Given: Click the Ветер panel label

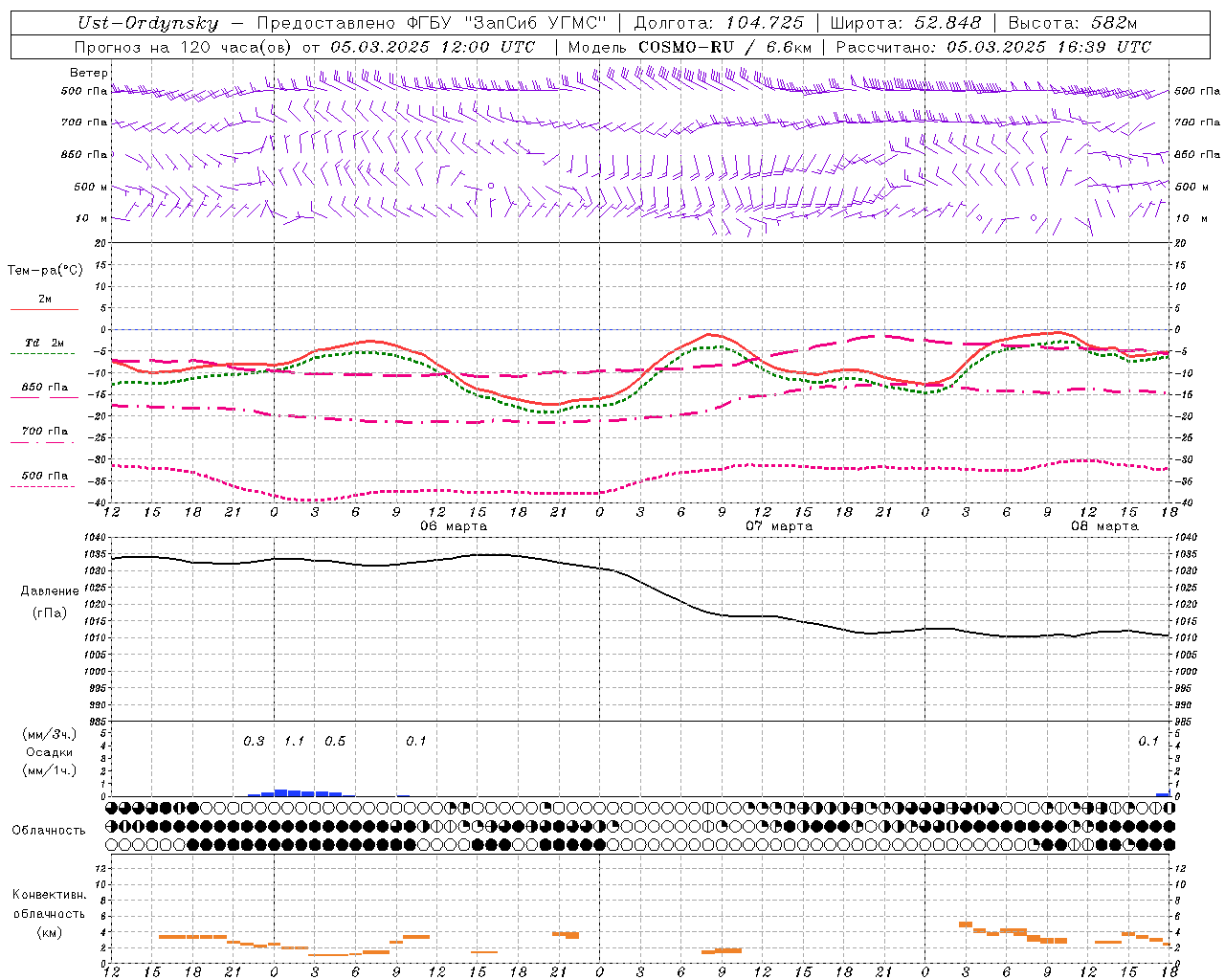Looking at the screenshot, I should (89, 73).
